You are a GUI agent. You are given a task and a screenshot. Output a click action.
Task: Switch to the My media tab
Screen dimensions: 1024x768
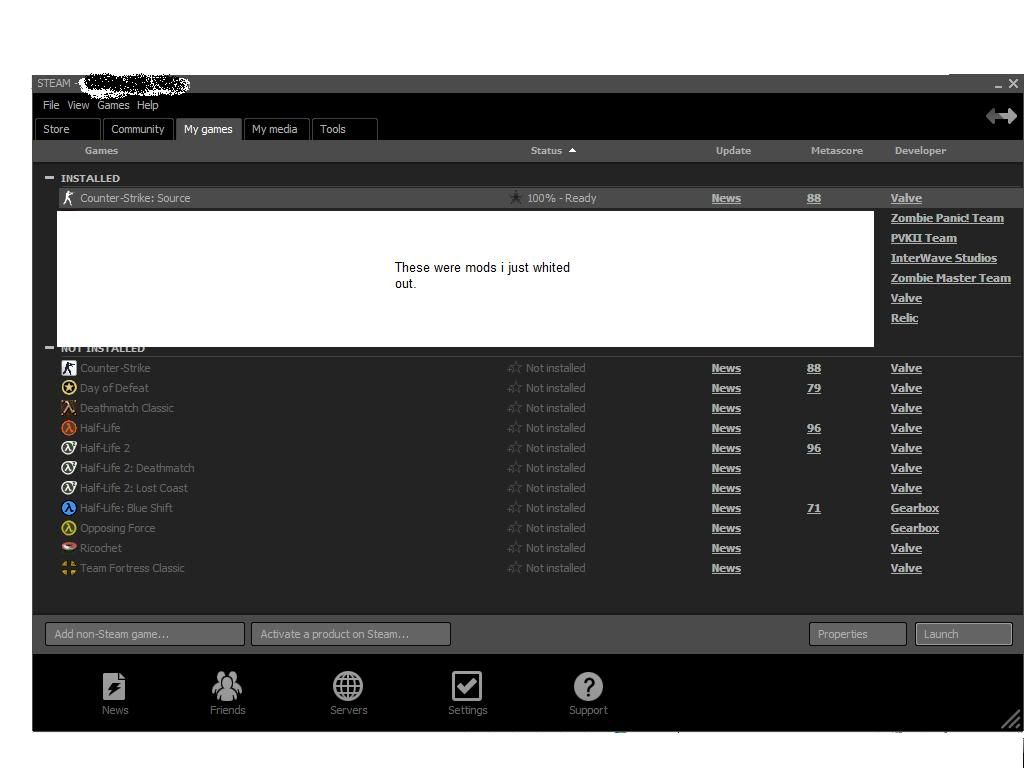275,129
